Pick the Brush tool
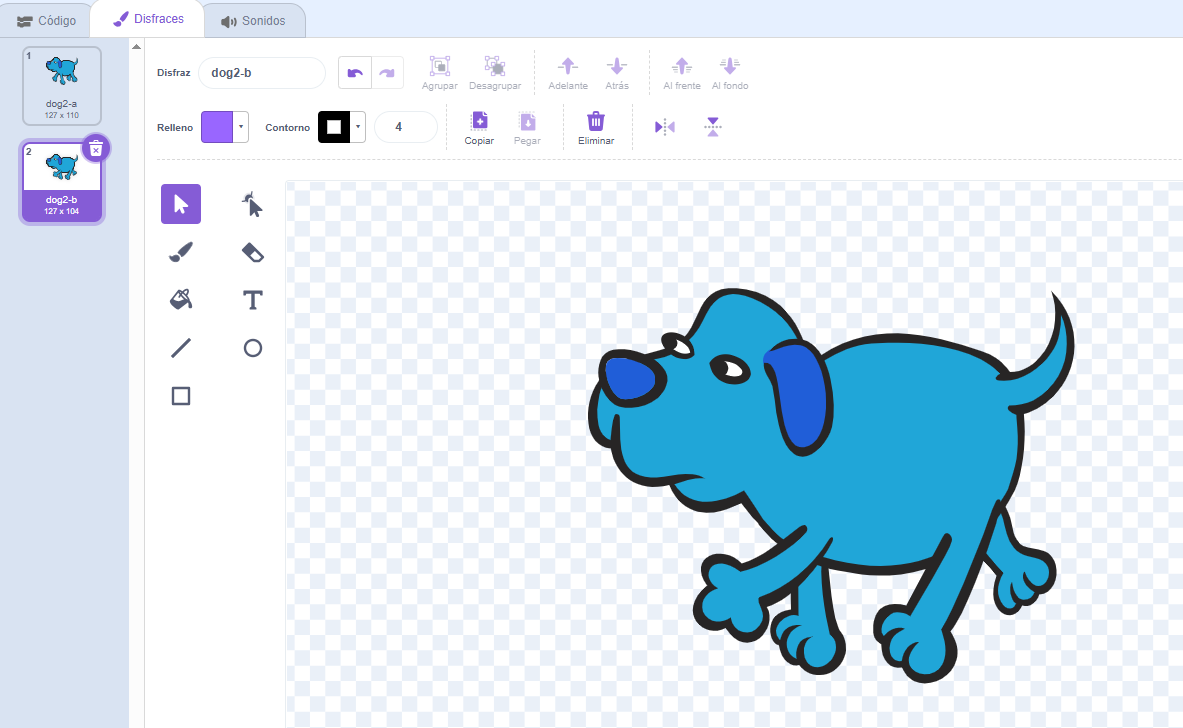Viewport: 1183px width, 728px height. tap(181, 252)
